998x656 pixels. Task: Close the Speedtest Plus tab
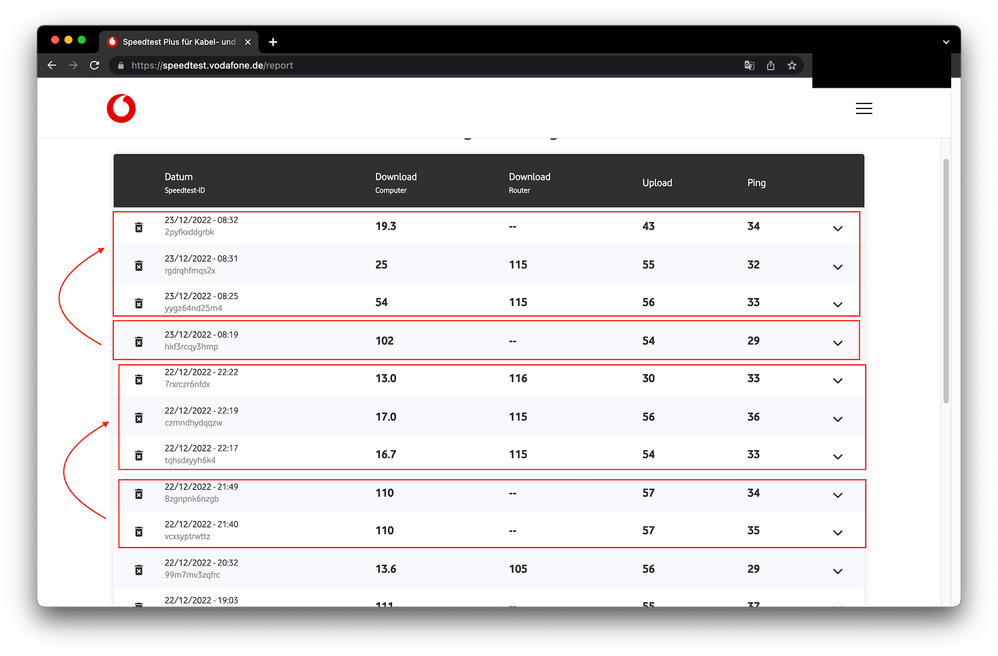click(x=248, y=42)
